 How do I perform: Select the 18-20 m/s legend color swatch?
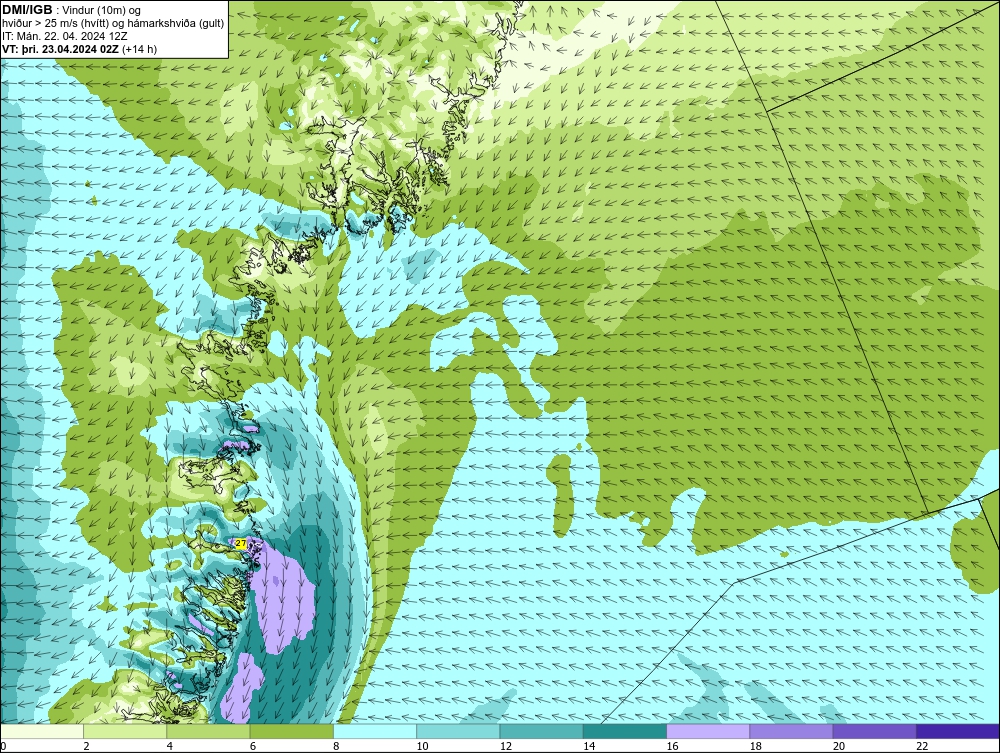(791, 731)
